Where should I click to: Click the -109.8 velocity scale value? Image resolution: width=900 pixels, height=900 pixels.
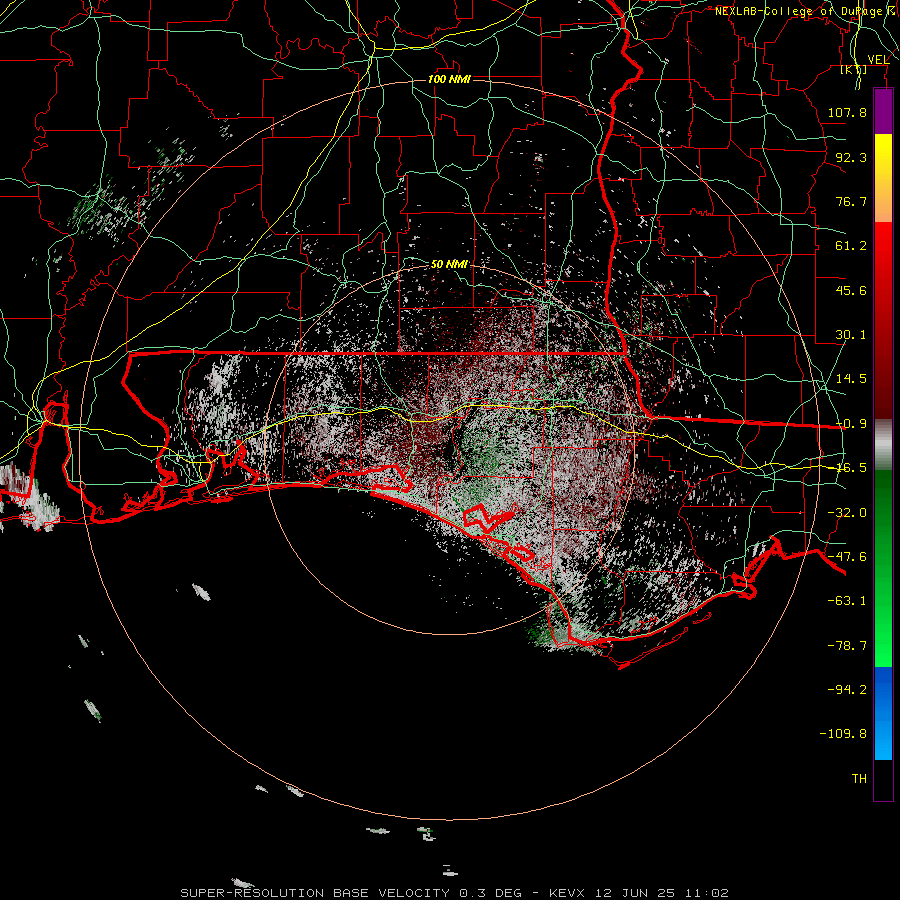(843, 734)
